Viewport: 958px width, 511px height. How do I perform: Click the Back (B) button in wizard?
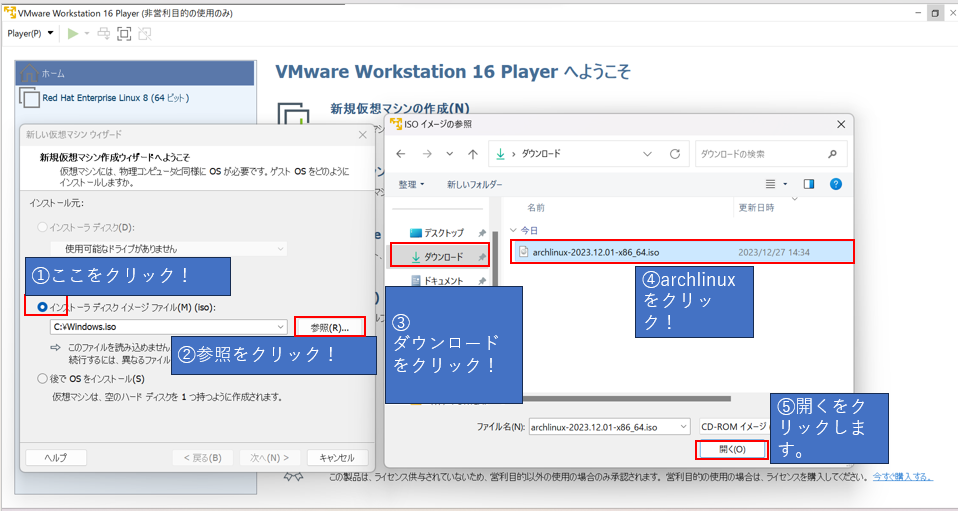(203, 457)
